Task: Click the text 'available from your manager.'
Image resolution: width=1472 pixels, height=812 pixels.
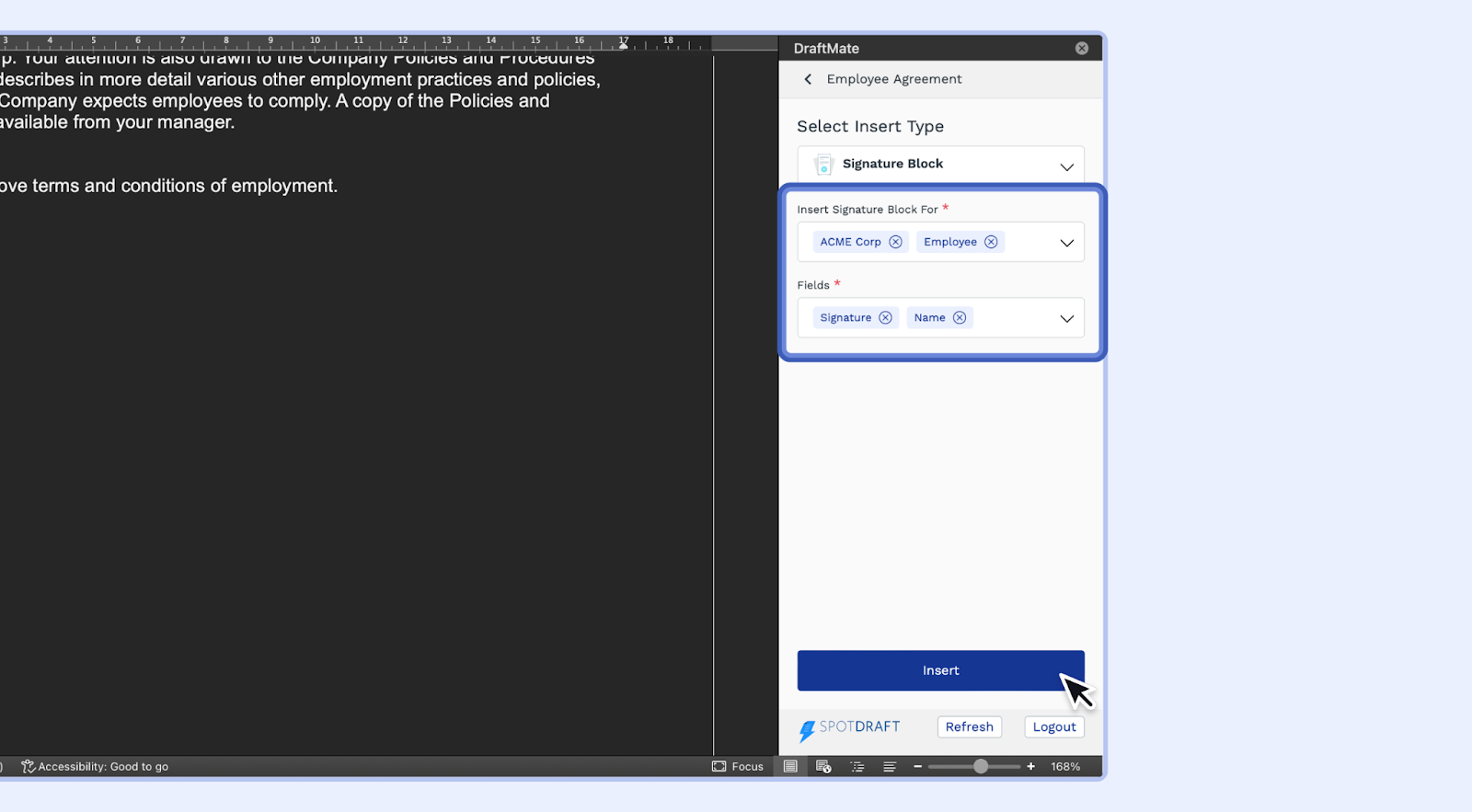Action: click(117, 122)
